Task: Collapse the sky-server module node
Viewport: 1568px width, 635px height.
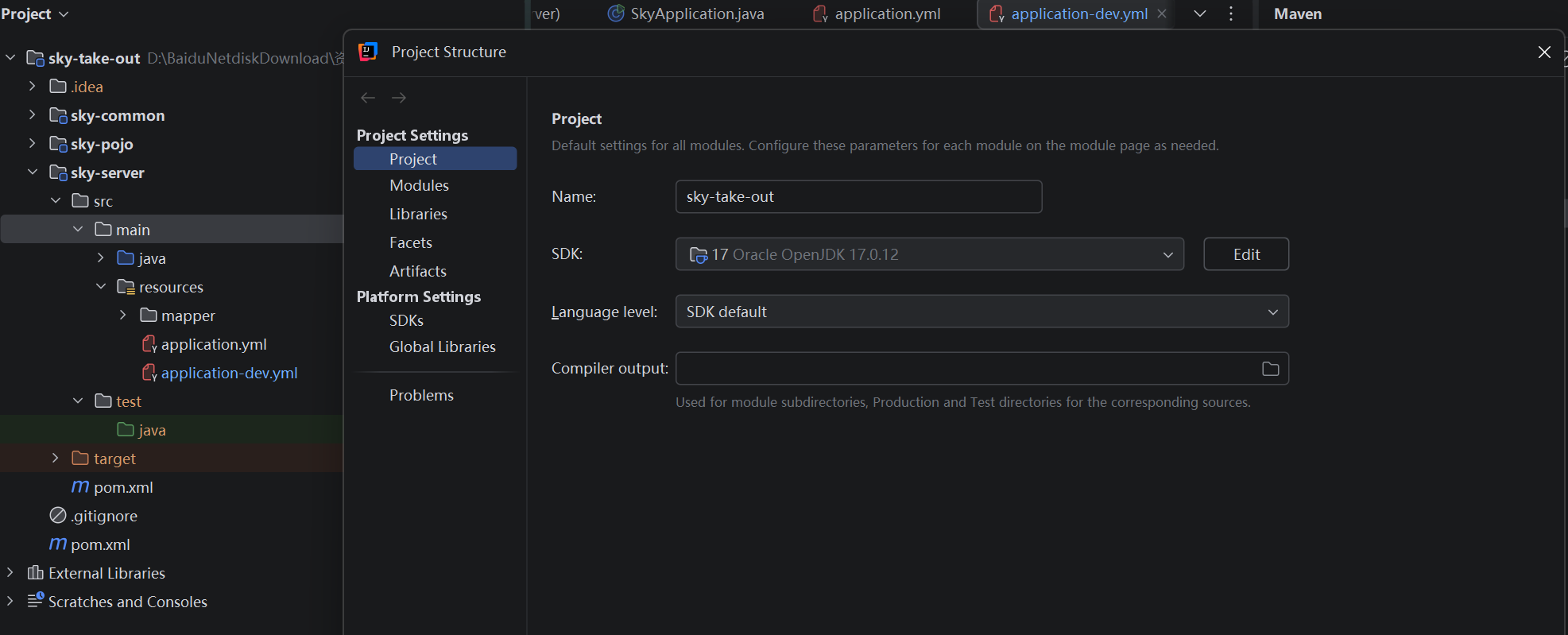Action: pyautogui.click(x=33, y=172)
